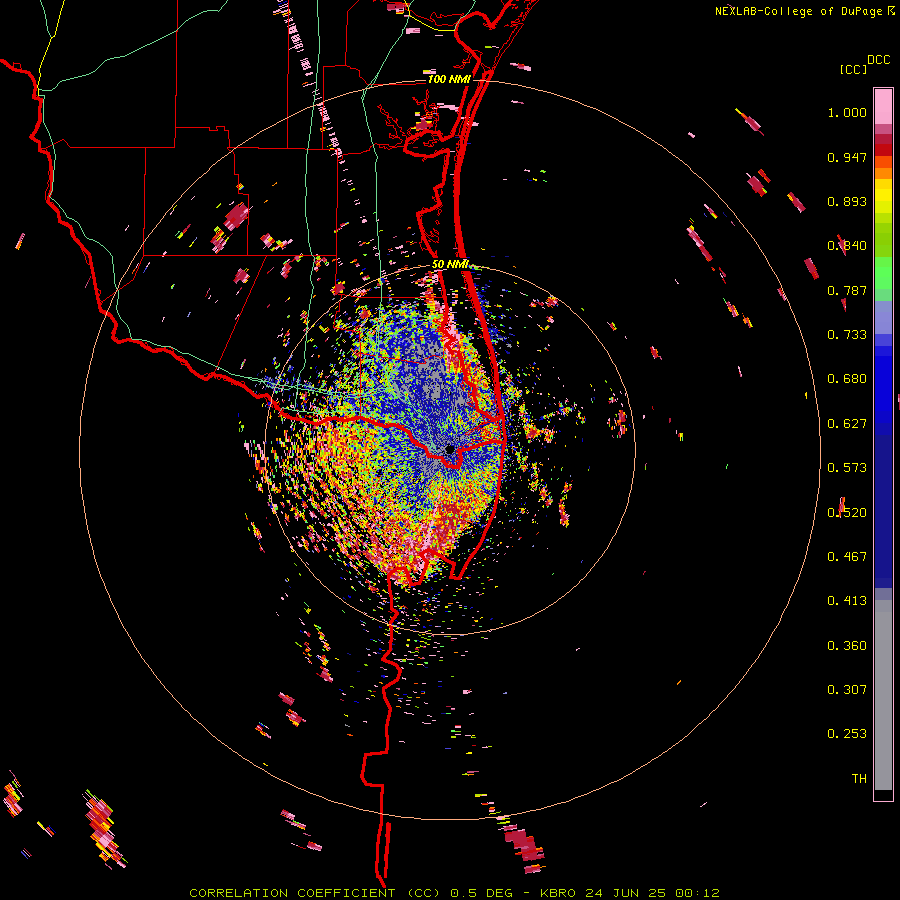Click the 0.840 color scale value
Screen dimensions: 900x900
pos(847,246)
